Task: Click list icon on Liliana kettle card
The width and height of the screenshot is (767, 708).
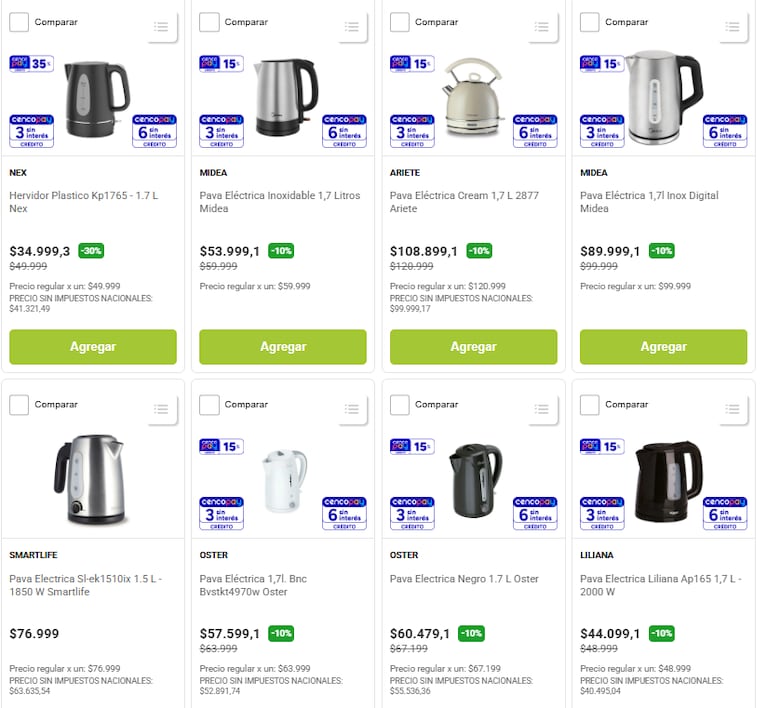Action: pos(732,409)
